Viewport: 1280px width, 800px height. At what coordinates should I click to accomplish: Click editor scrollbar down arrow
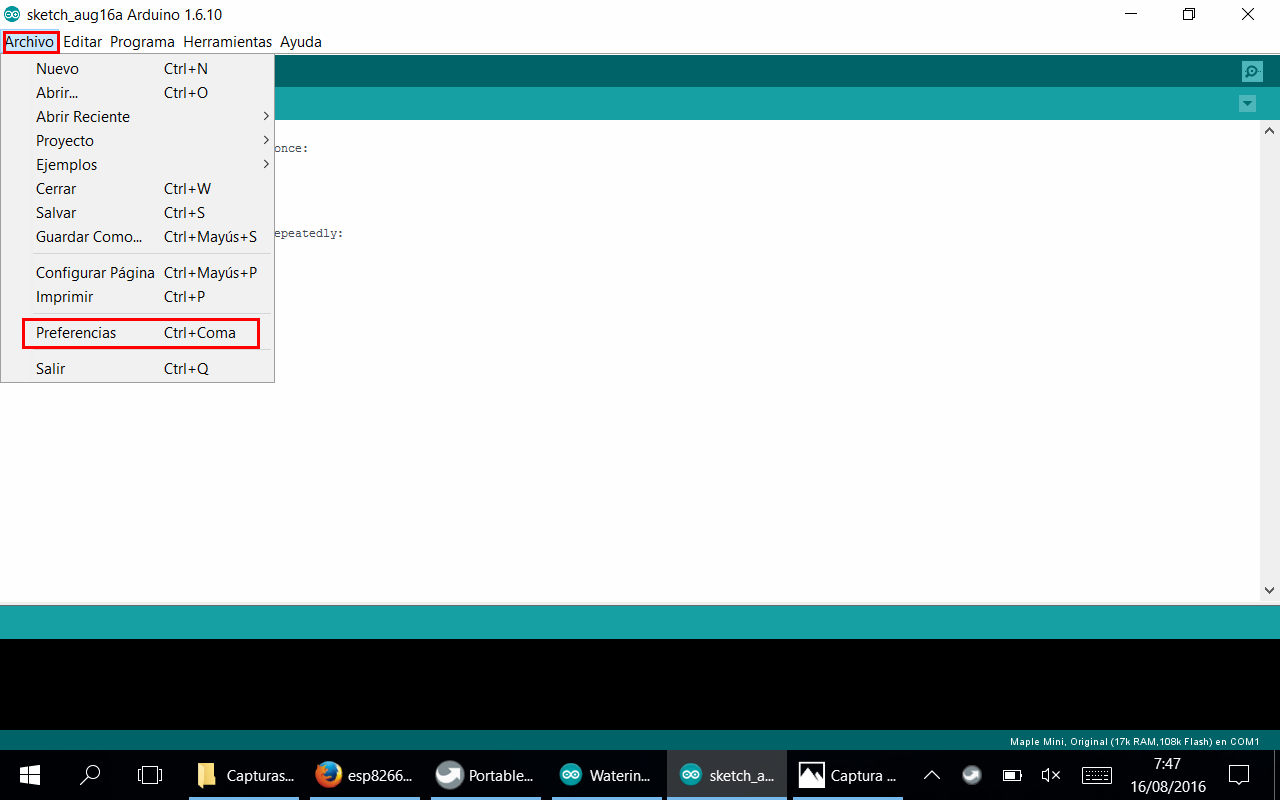(x=1270, y=590)
